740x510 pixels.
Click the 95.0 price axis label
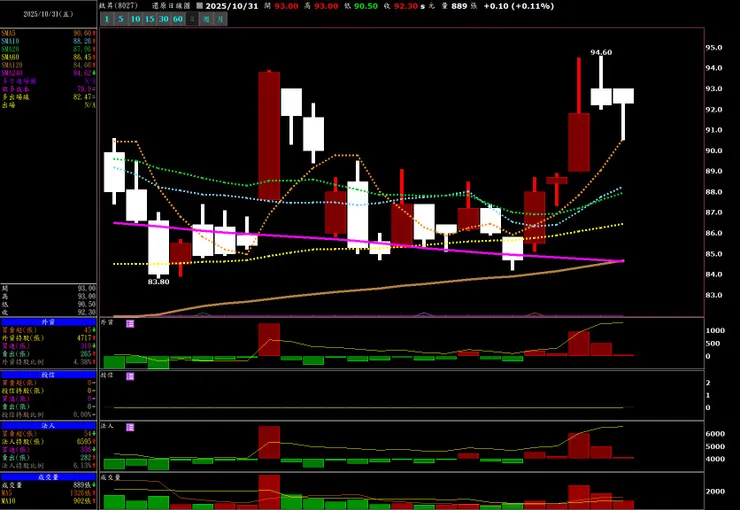714,48
